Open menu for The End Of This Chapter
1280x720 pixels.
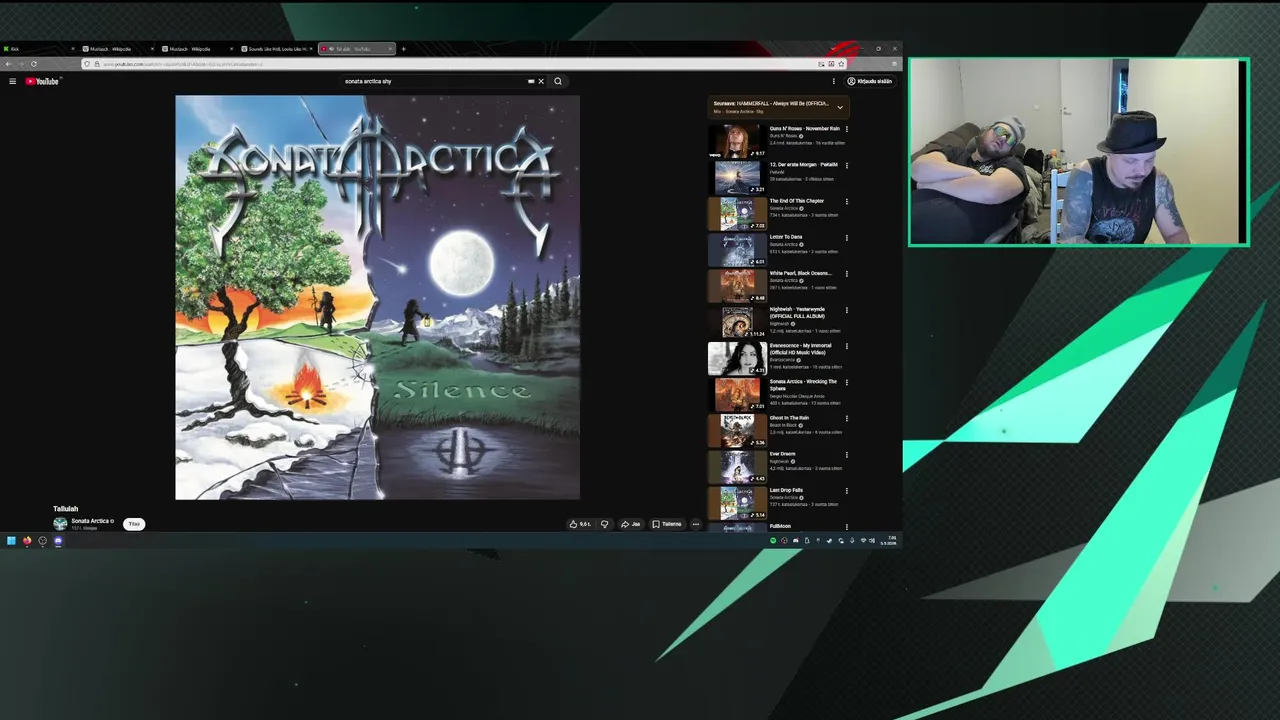pyautogui.click(x=846, y=201)
